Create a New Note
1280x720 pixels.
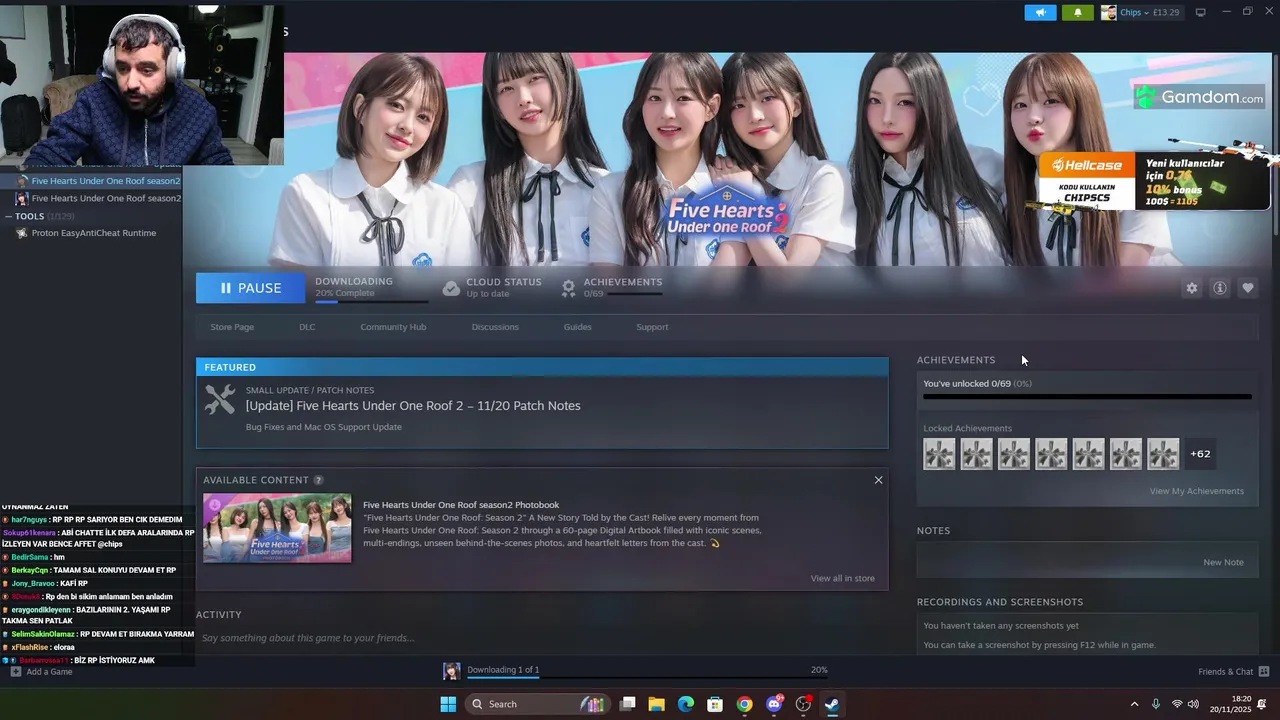pos(1223,562)
